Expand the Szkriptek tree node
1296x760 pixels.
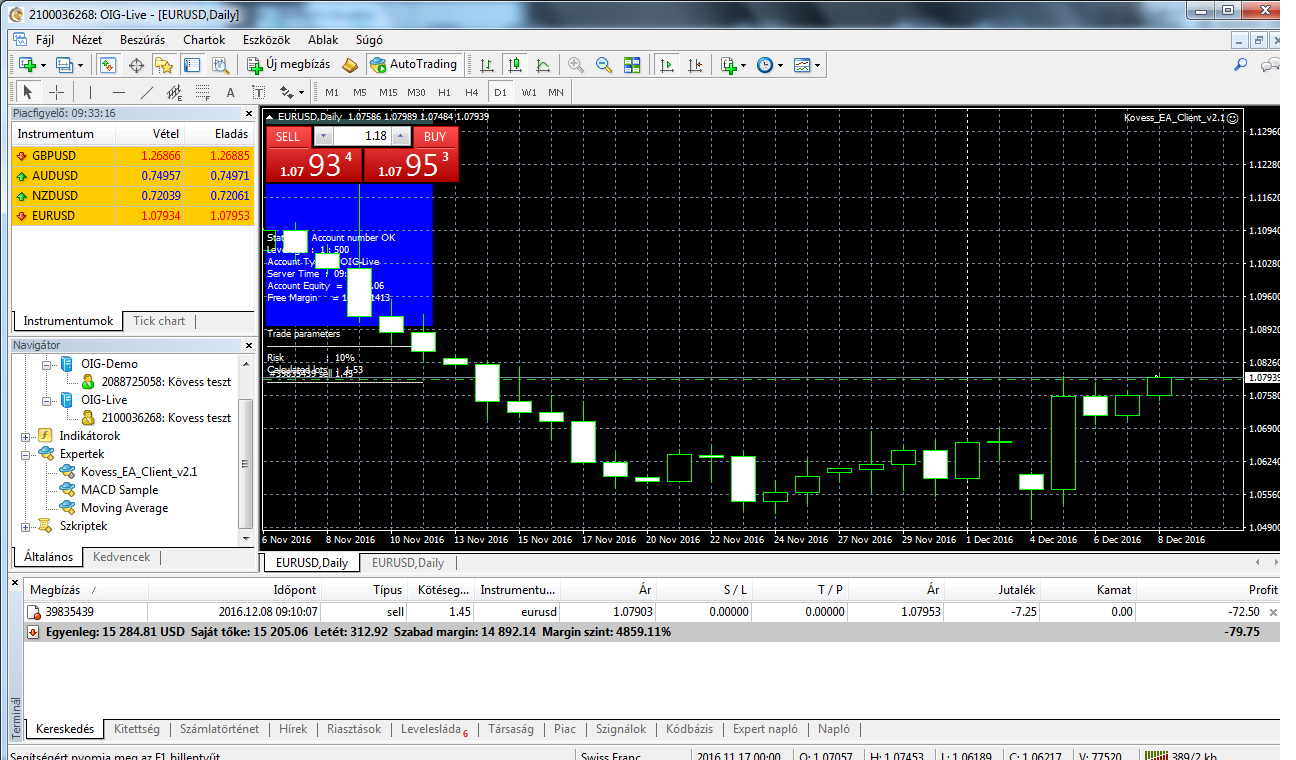tap(26, 526)
